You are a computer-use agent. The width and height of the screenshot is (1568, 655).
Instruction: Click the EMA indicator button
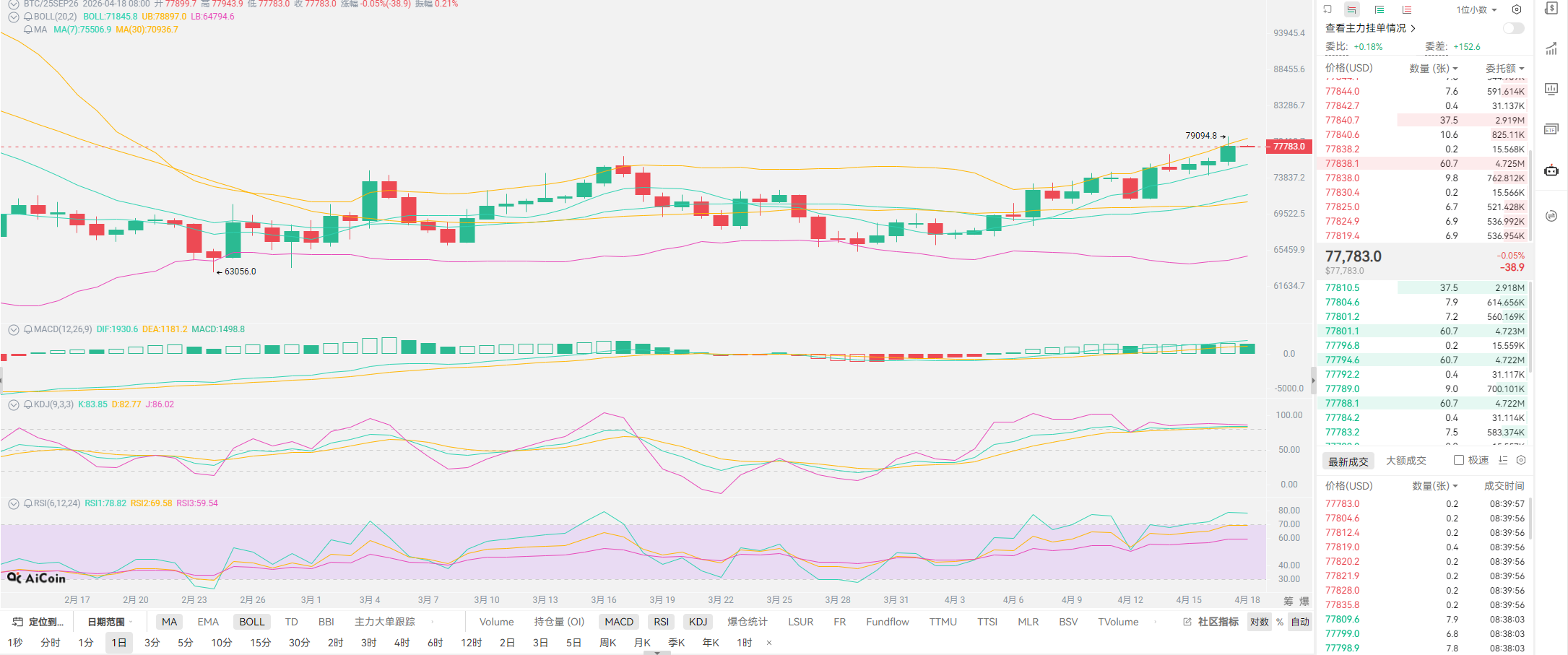click(208, 622)
